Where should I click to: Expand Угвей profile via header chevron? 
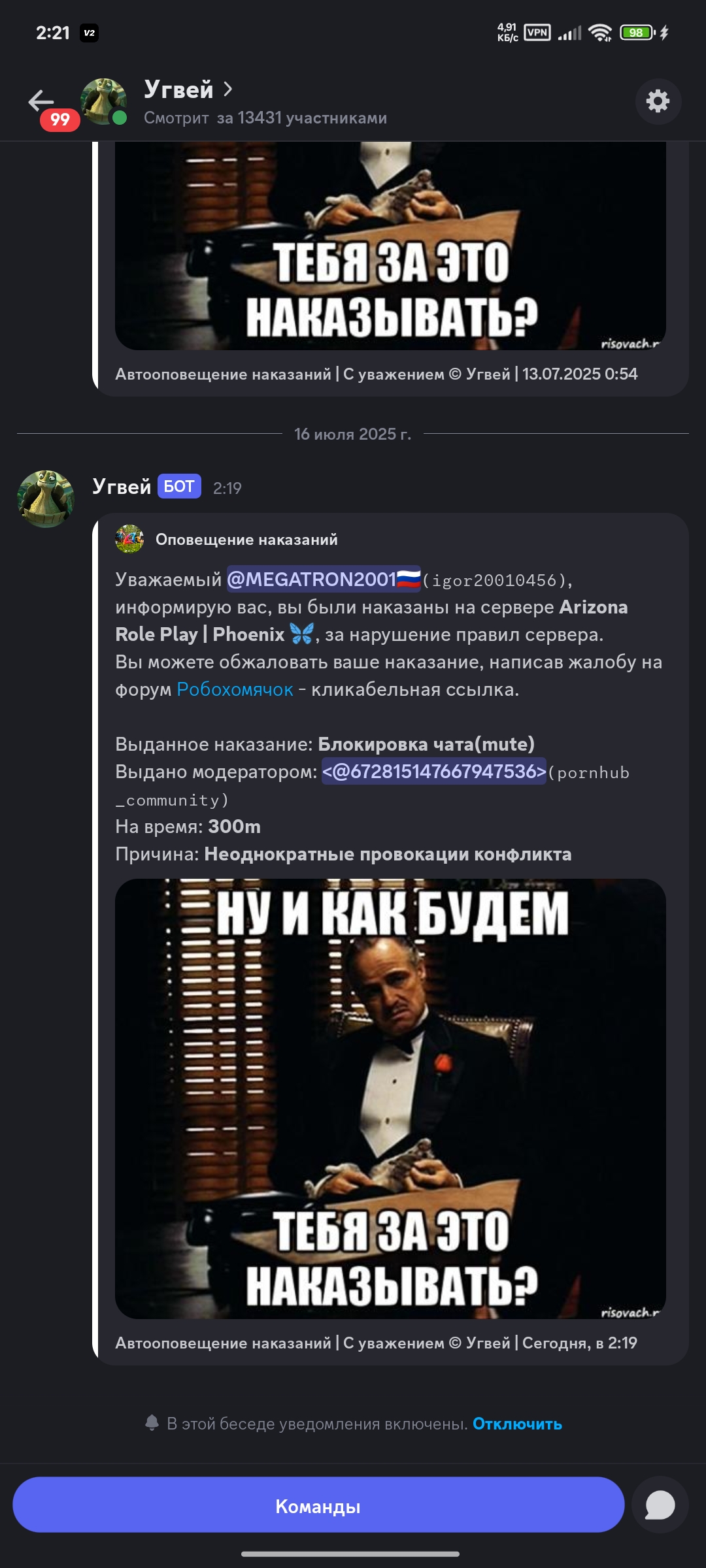point(227,89)
